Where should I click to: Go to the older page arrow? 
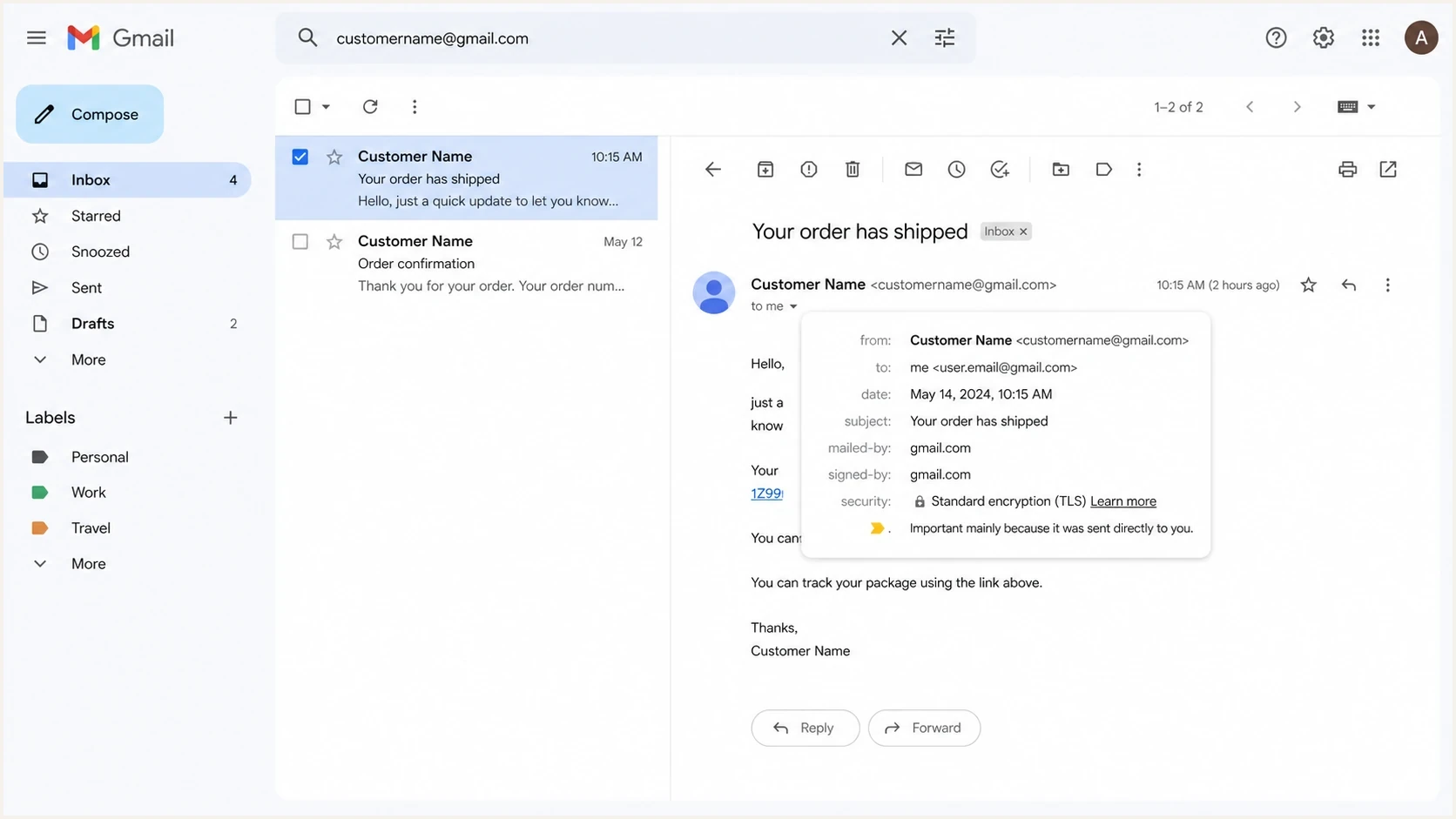pyautogui.click(x=1297, y=106)
